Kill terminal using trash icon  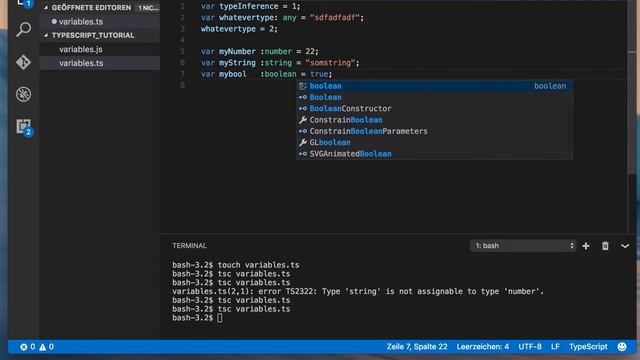[605, 246]
